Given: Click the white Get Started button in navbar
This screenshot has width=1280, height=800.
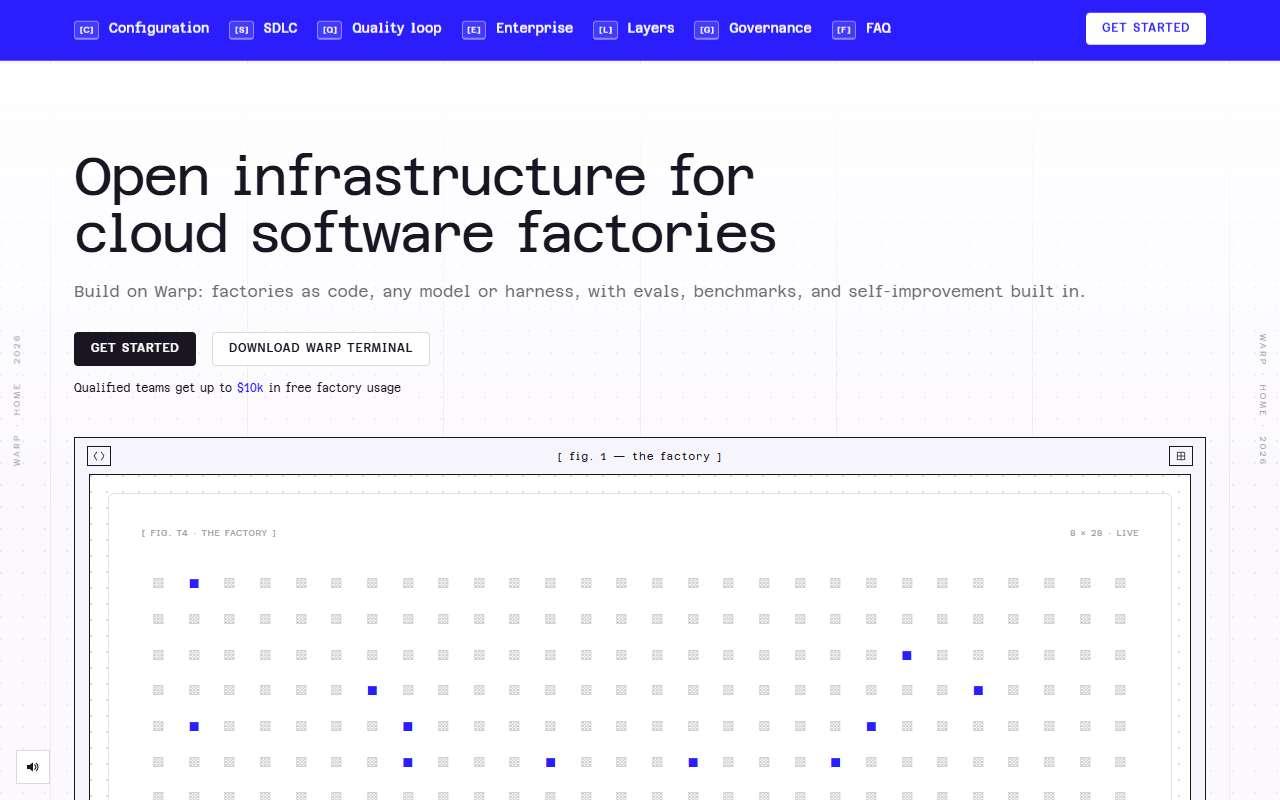Looking at the screenshot, I should [x=1146, y=28].
